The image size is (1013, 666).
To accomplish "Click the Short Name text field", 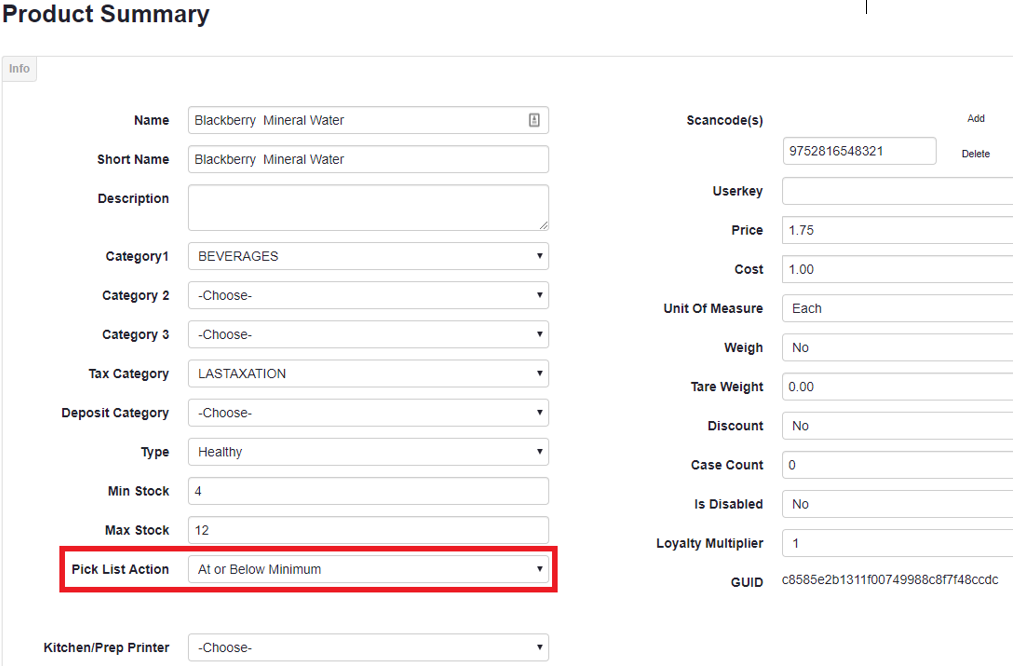I will point(368,159).
